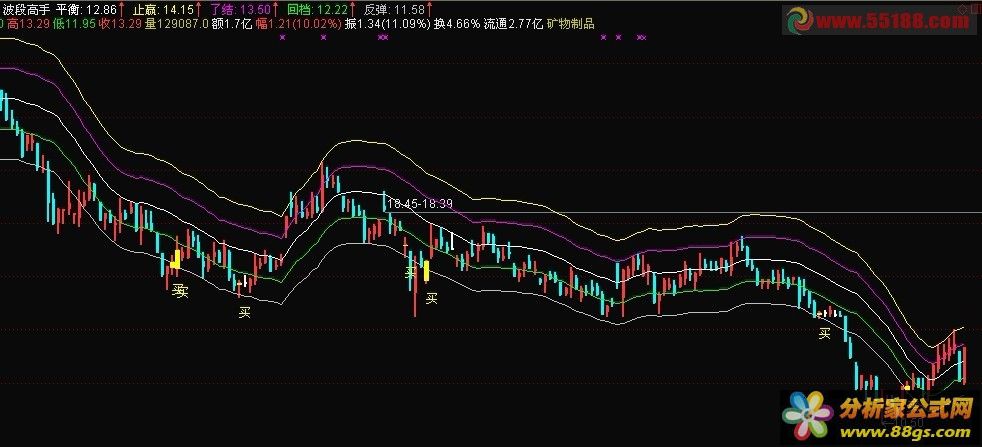Select the 量129087.0 volume figure

pyautogui.click(x=177, y=24)
